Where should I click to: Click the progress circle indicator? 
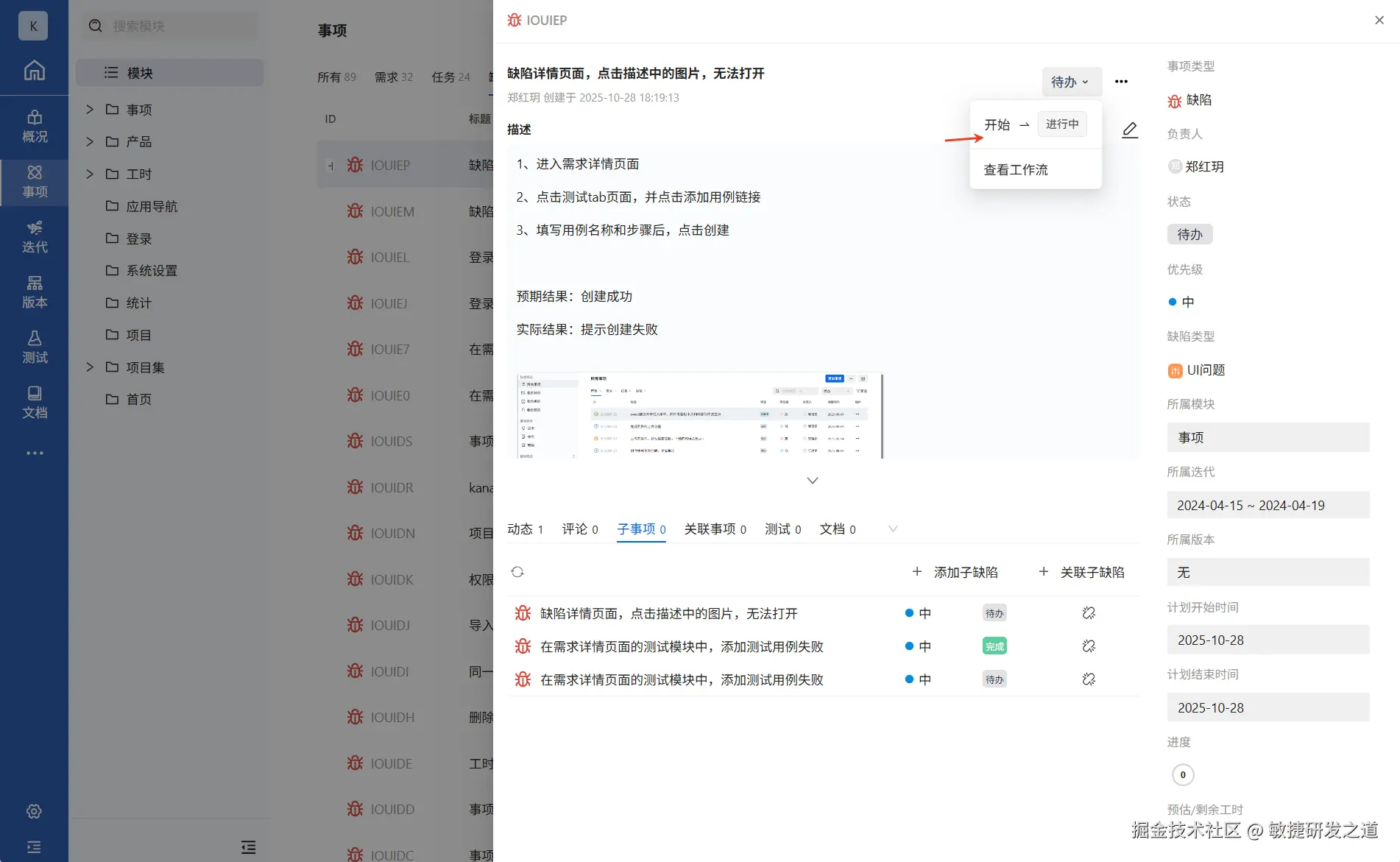click(1183, 774)
